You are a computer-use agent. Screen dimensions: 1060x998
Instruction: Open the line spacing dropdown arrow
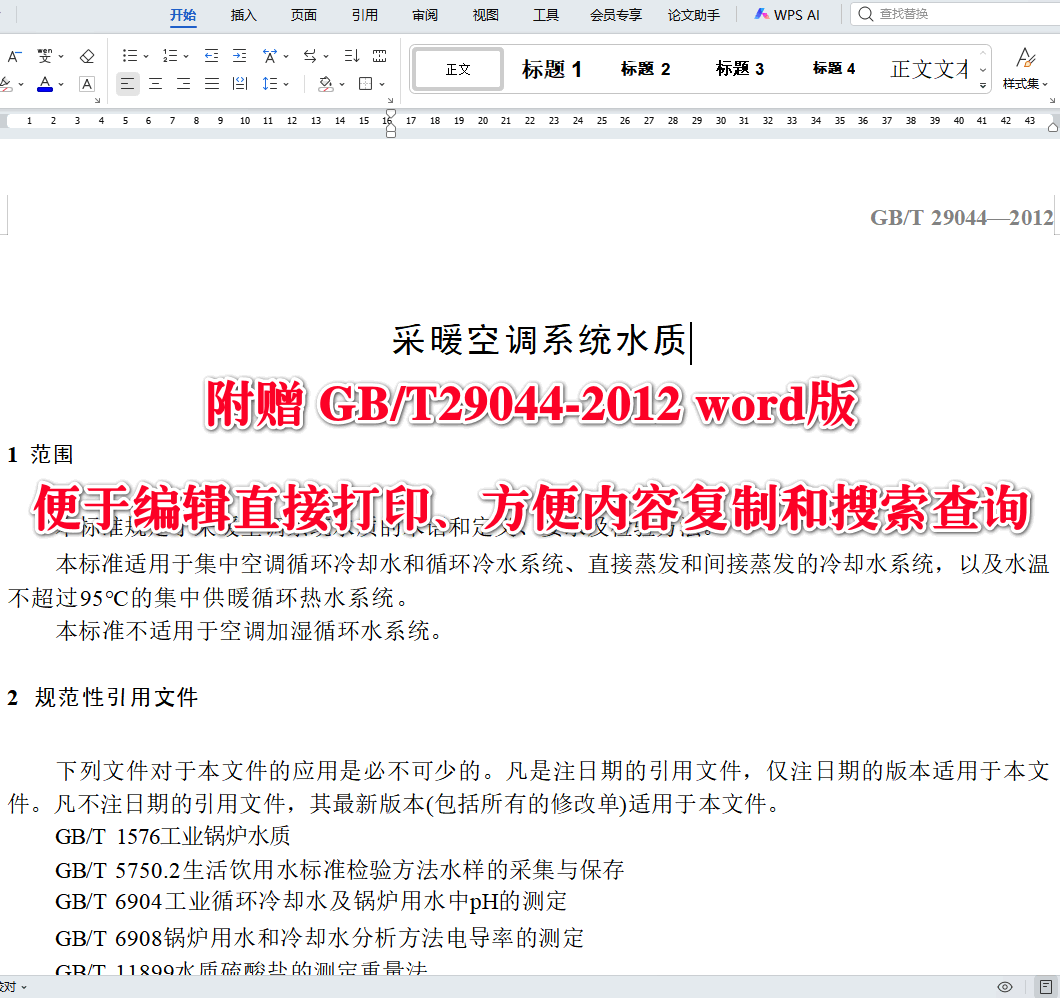coord(286,85)
